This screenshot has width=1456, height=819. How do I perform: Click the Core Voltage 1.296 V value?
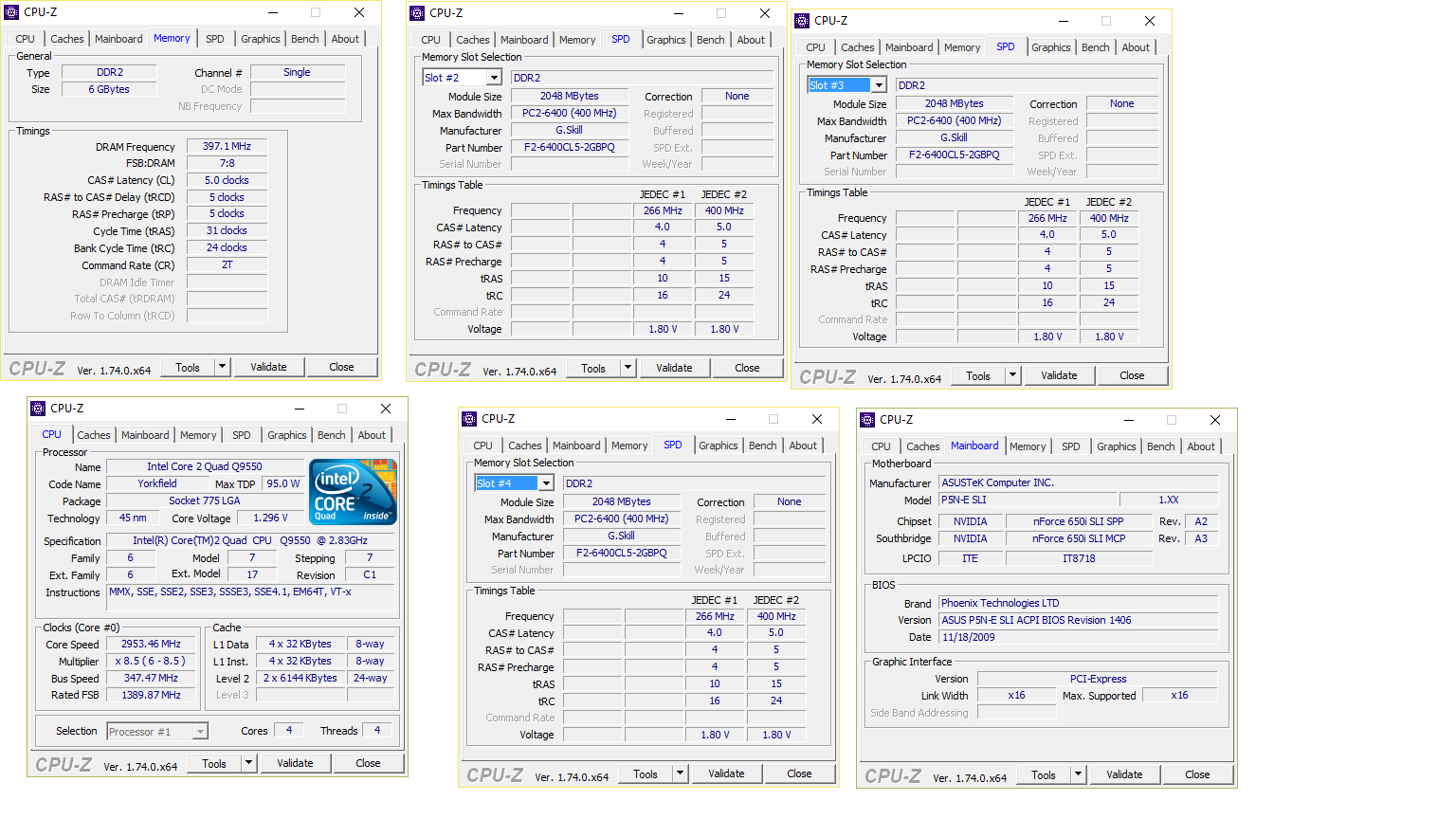click(273, 518)
